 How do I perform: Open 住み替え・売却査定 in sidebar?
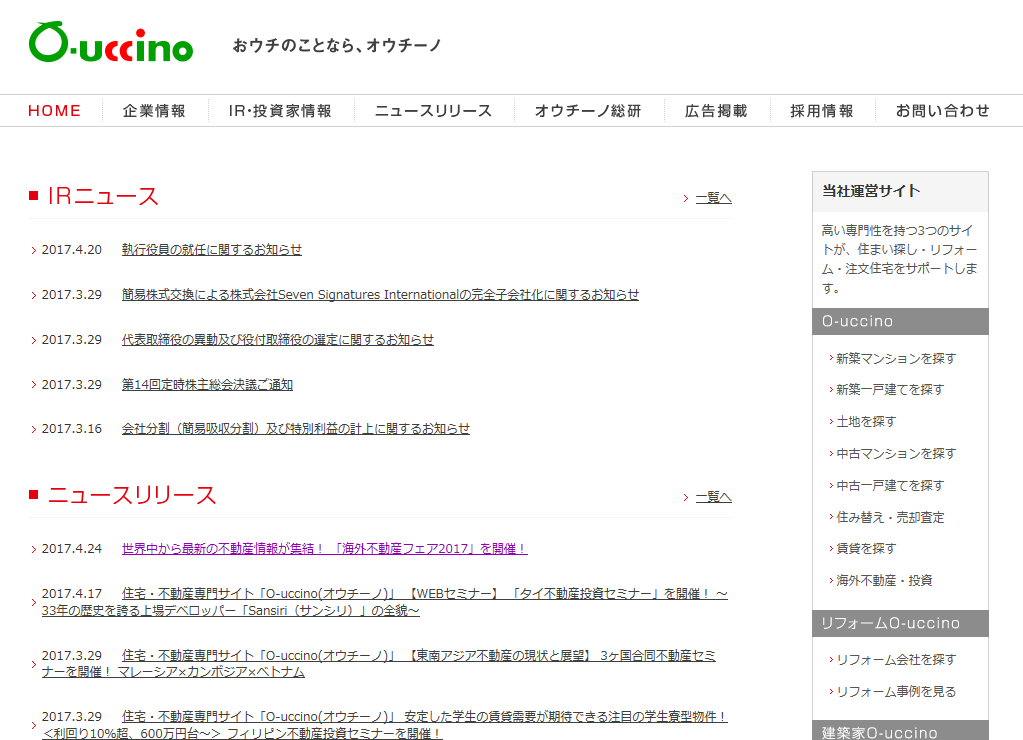click(x=889, y=518)
